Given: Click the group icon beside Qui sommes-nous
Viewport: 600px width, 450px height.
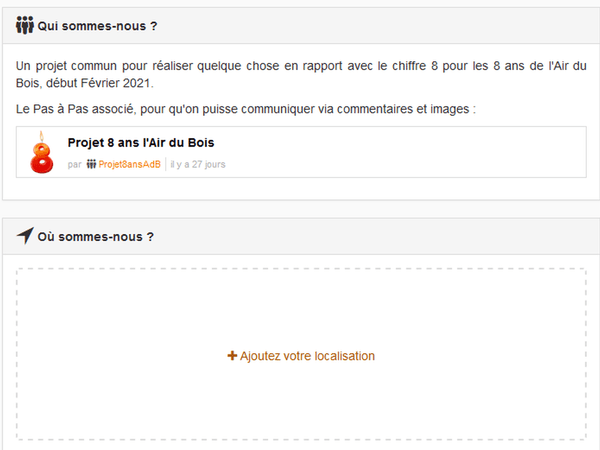Looking at the screenshot, I should (x=25, y=25).
